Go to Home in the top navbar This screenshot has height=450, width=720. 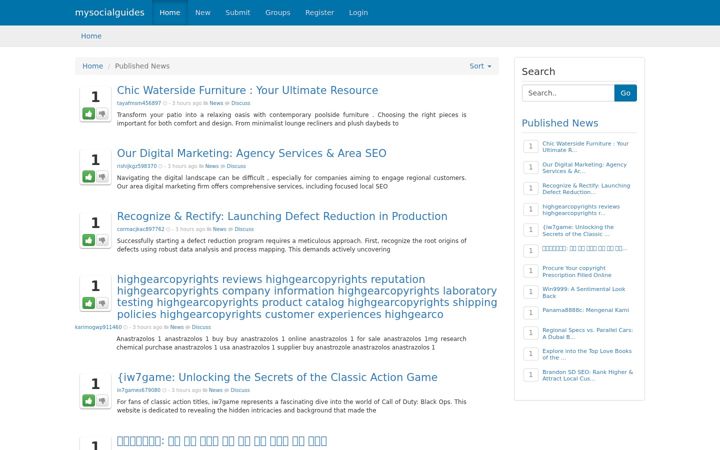coord(170,12)
